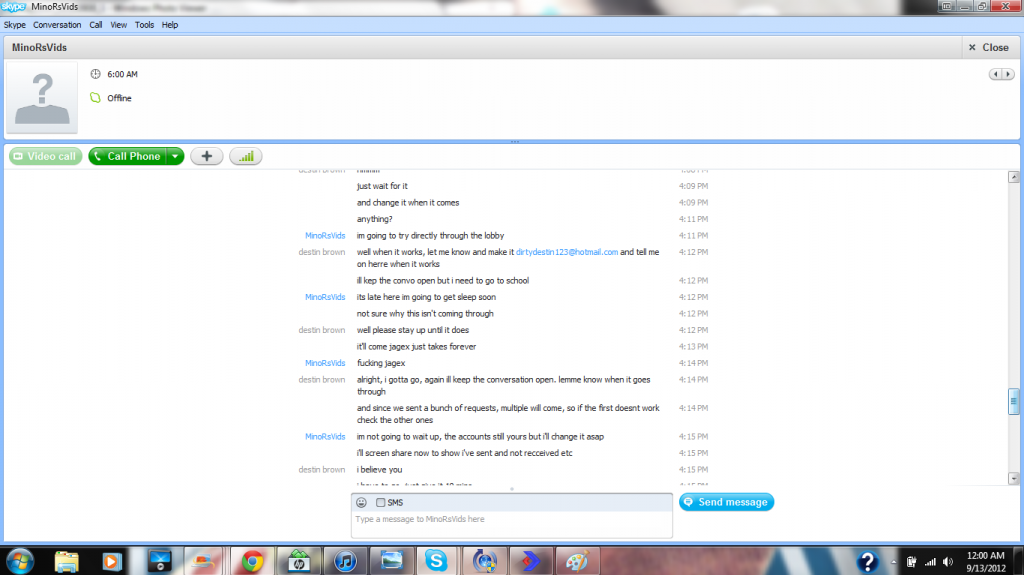Image resolution: width=1024 pixels, height=575 pixels.
Task: Click the previous arrow in header
Action: coord(995,74)
